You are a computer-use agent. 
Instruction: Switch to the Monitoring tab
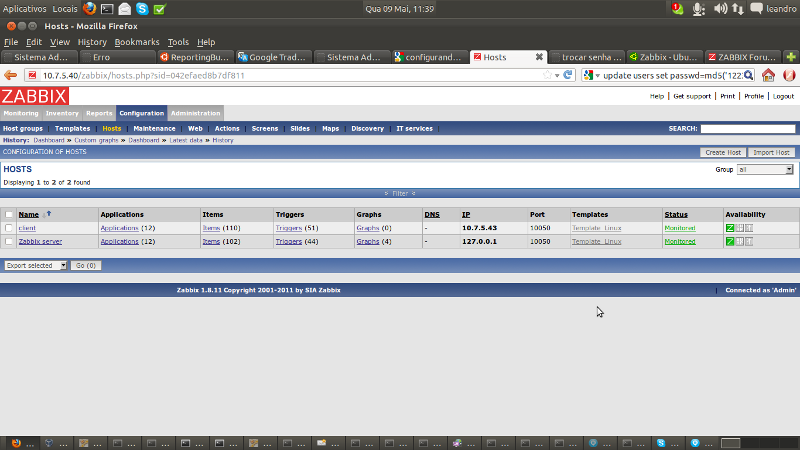coord(21,113)
